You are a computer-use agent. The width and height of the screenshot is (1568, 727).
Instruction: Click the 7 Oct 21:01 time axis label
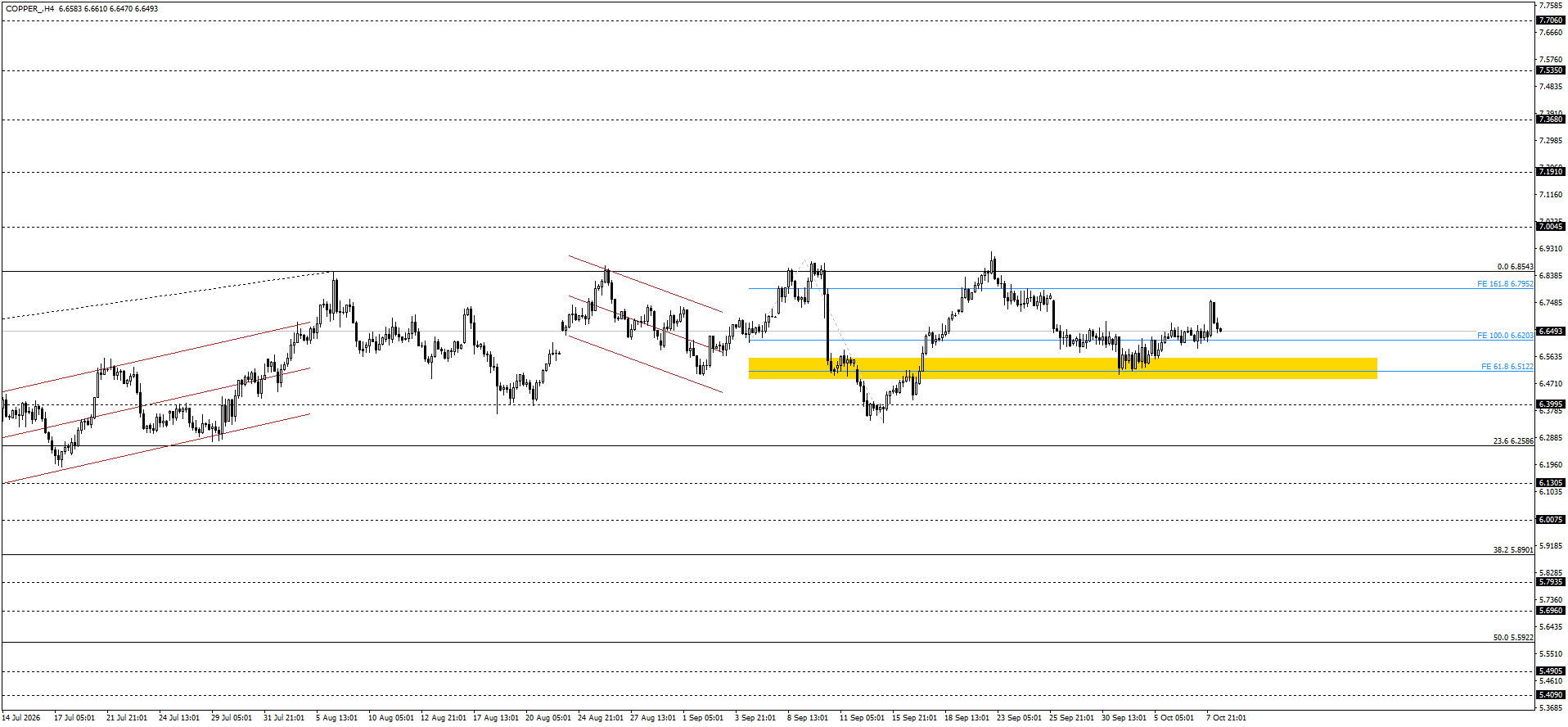coord(1226,718)
